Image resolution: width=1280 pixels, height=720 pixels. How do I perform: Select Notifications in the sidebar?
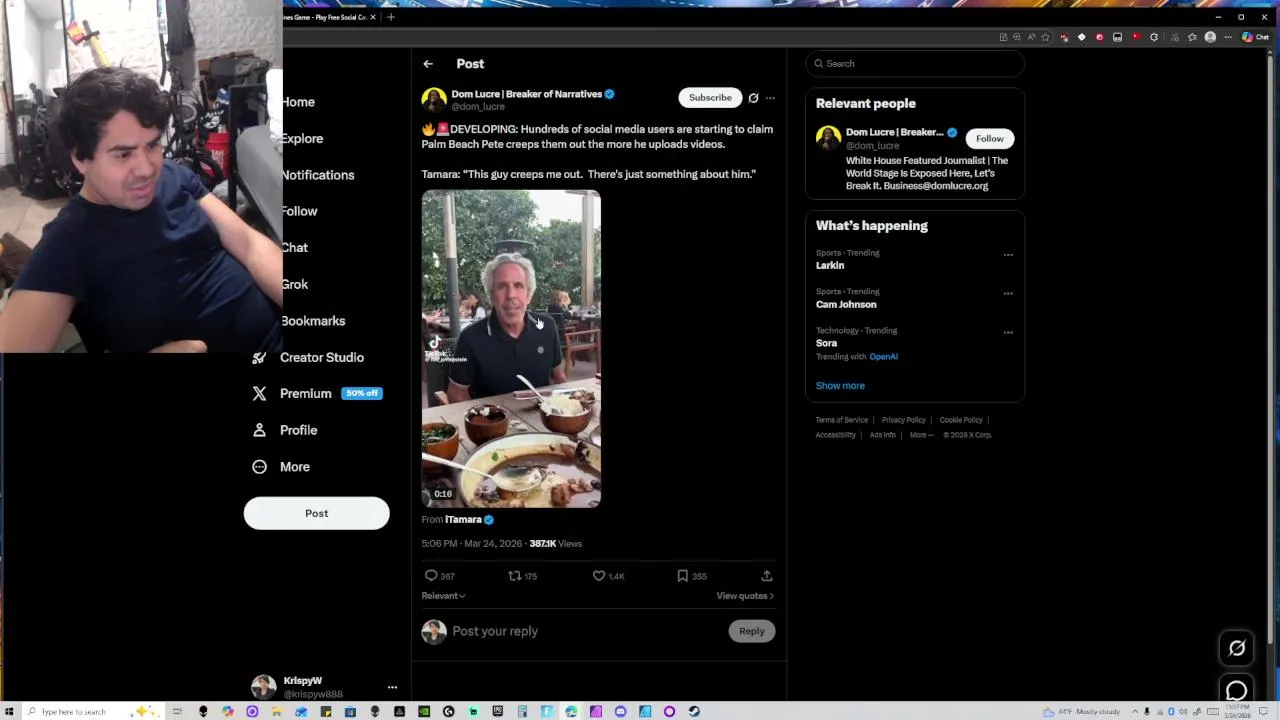pyautogui.click(x=318, y=175)
